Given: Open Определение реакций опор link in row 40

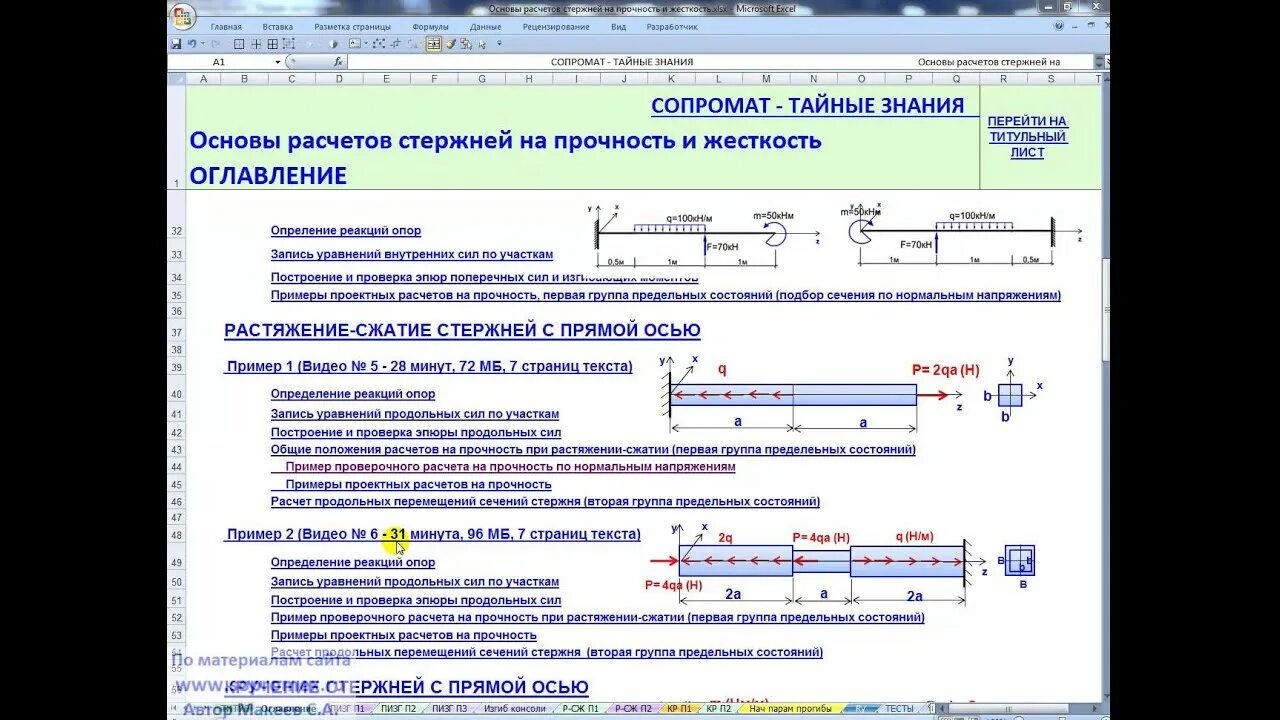Looking at the screenshot, I should [353, 395].
